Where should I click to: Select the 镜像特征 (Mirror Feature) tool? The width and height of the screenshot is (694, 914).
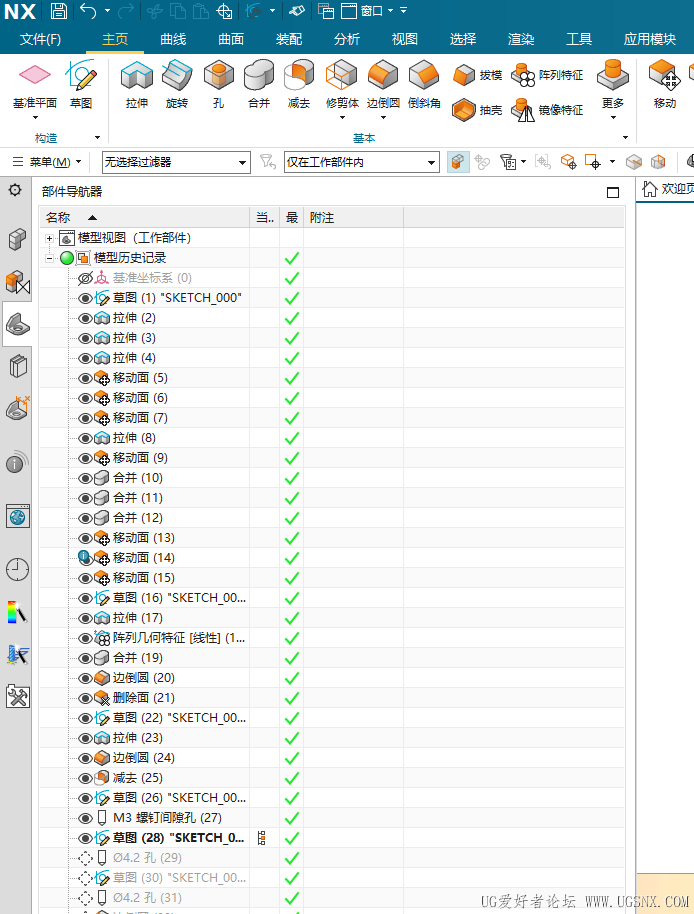pos(548,110)
